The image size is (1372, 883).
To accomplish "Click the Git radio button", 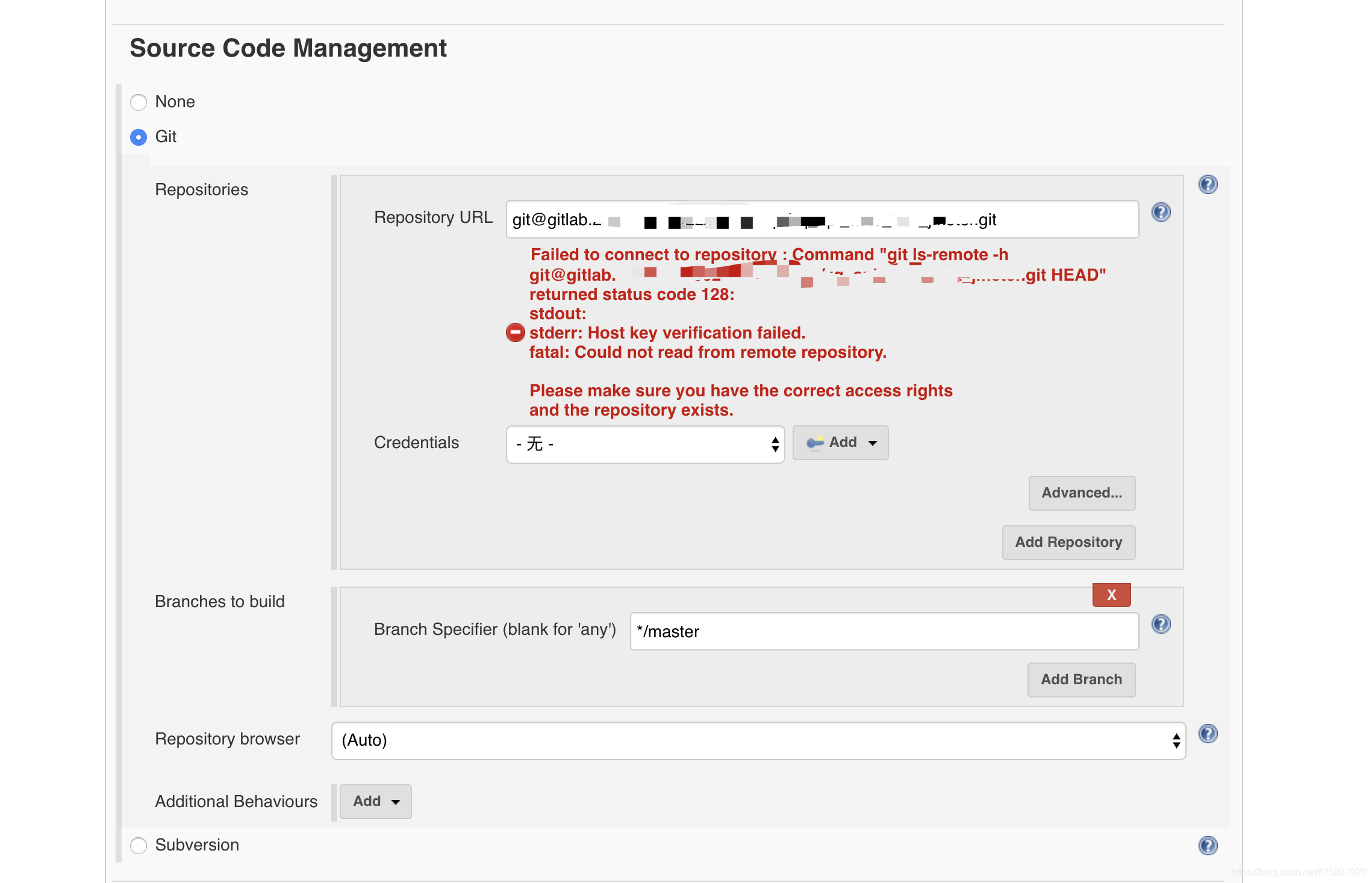I will (x=138, y=136).
